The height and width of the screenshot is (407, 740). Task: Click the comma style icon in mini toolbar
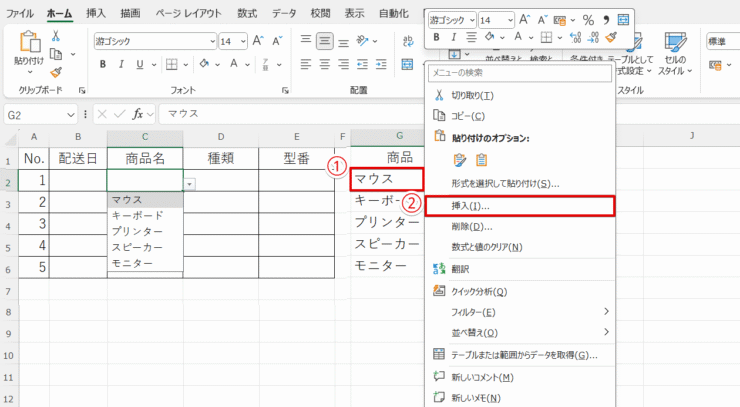tap(605, 20)
